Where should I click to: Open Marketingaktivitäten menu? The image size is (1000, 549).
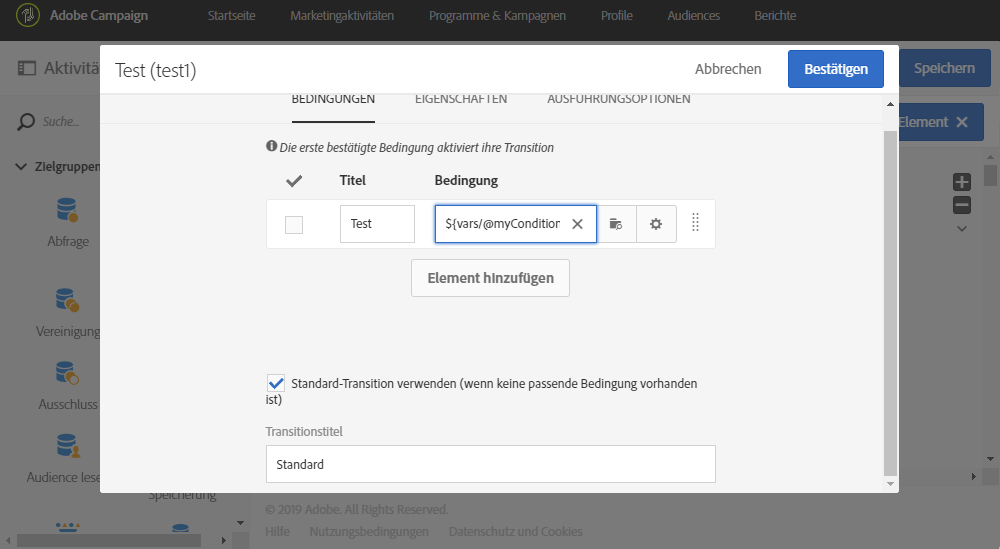342,16
